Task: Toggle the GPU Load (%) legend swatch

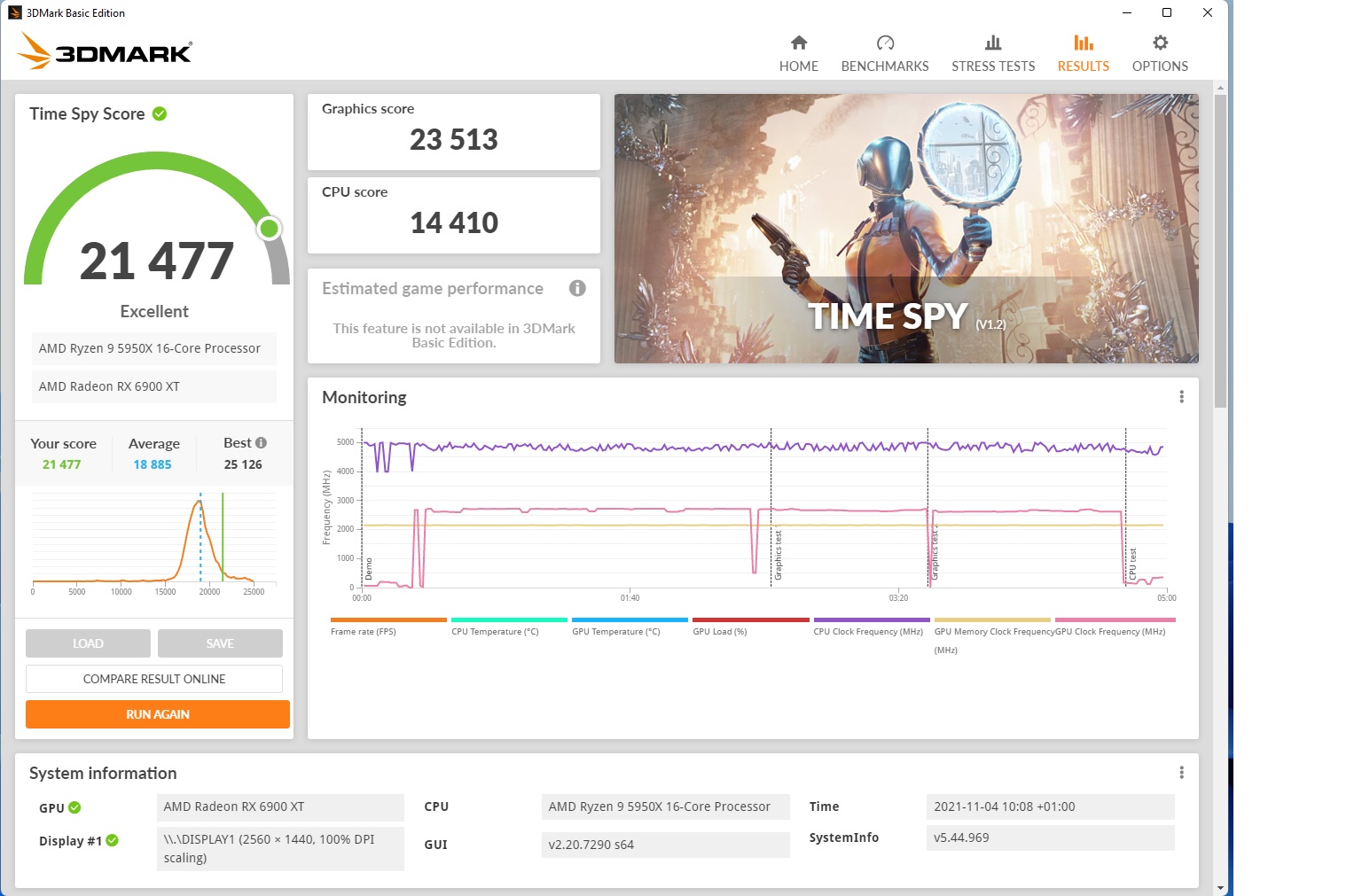Action: [x=751, y=620]
